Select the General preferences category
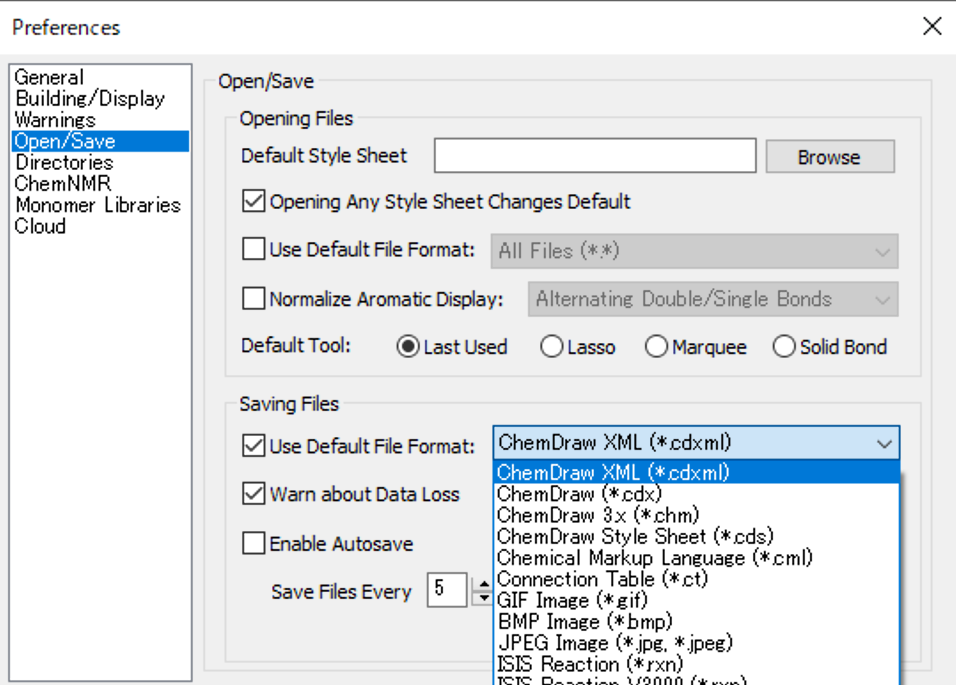The width and height of the screenshot is (956, 685). tap(48, 77)
